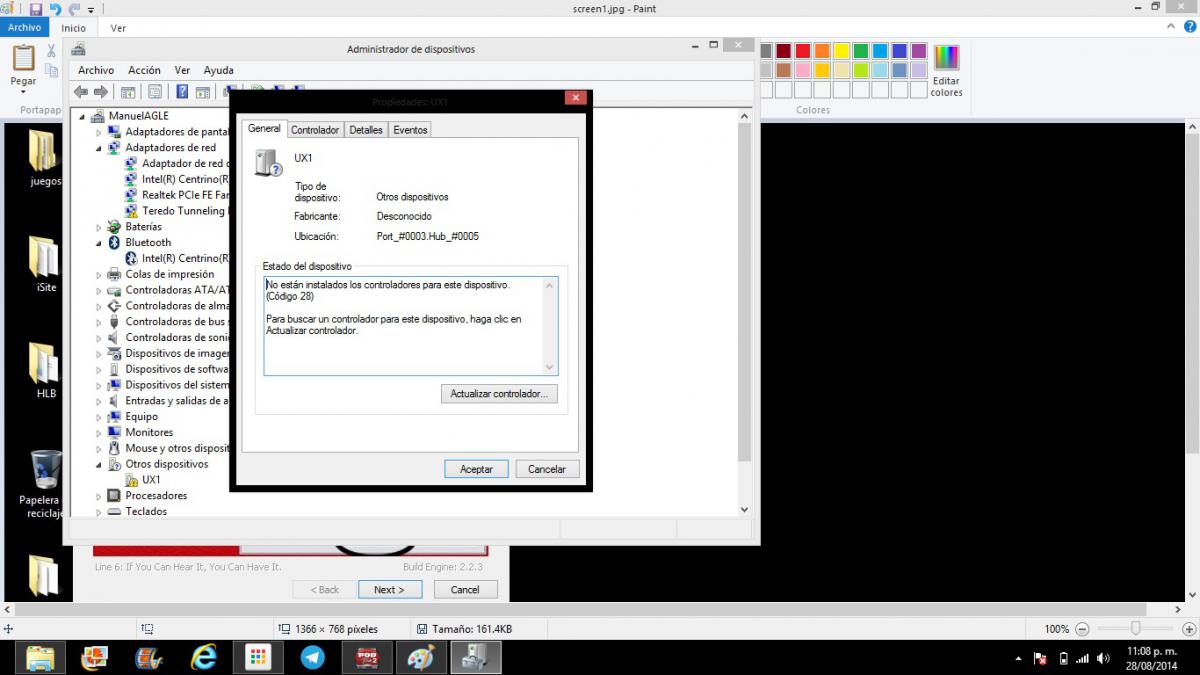Viewport: 1200px width, 675px height.
Task: Click the update driver software toolbar icon
Action: (201, 91)
